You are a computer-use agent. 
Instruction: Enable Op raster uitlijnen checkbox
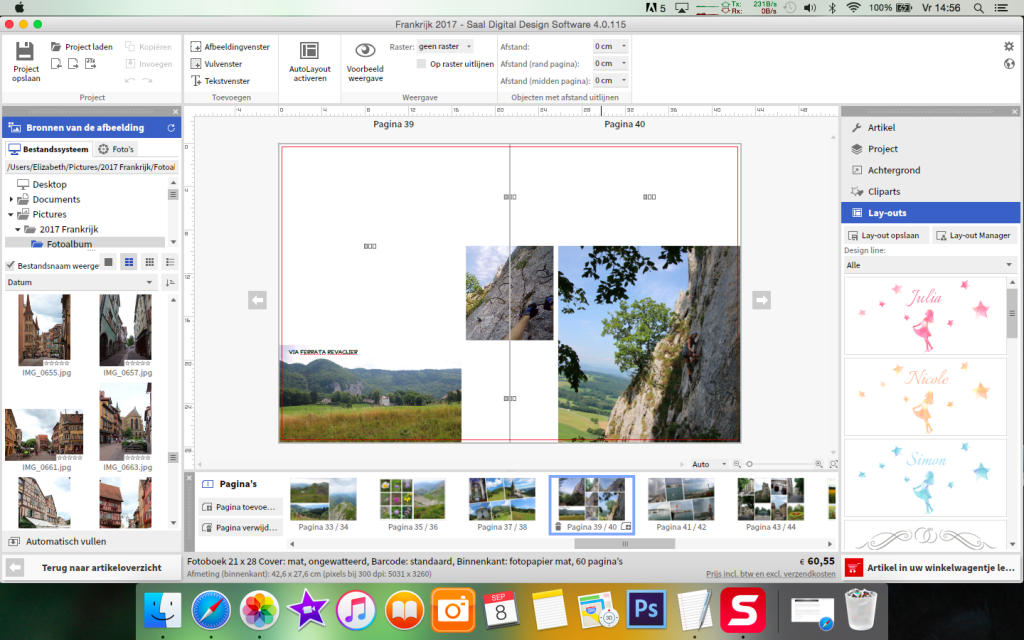[x=422, y=64]
